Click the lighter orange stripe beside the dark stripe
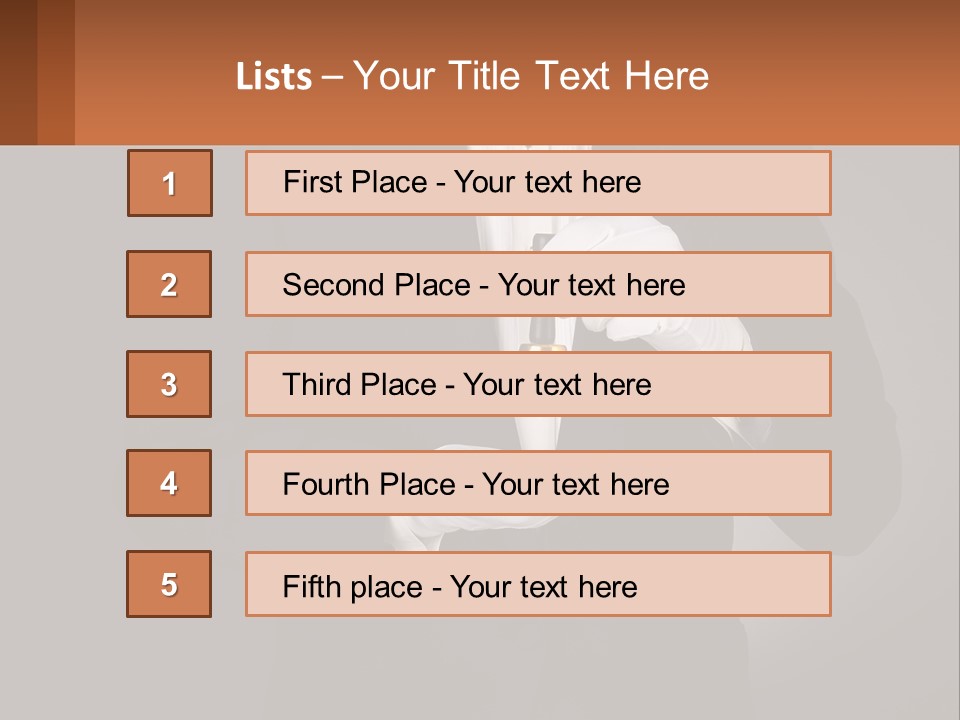 tap(56, 72)
